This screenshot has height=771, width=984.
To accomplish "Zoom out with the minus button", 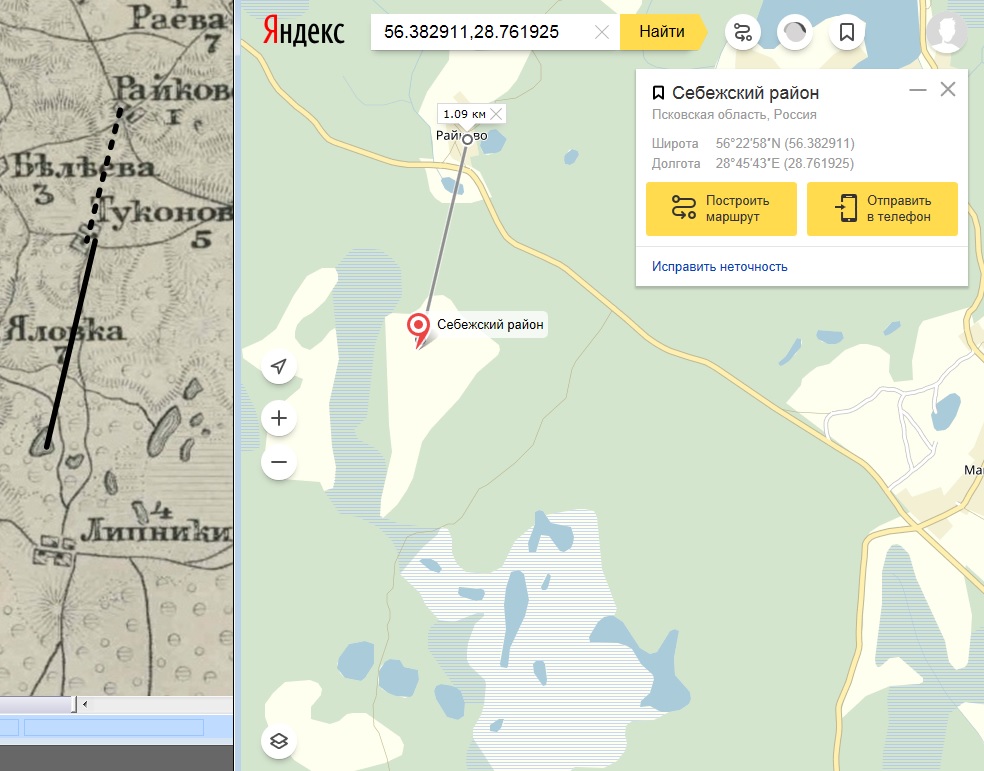I will (x=279, y=462).
